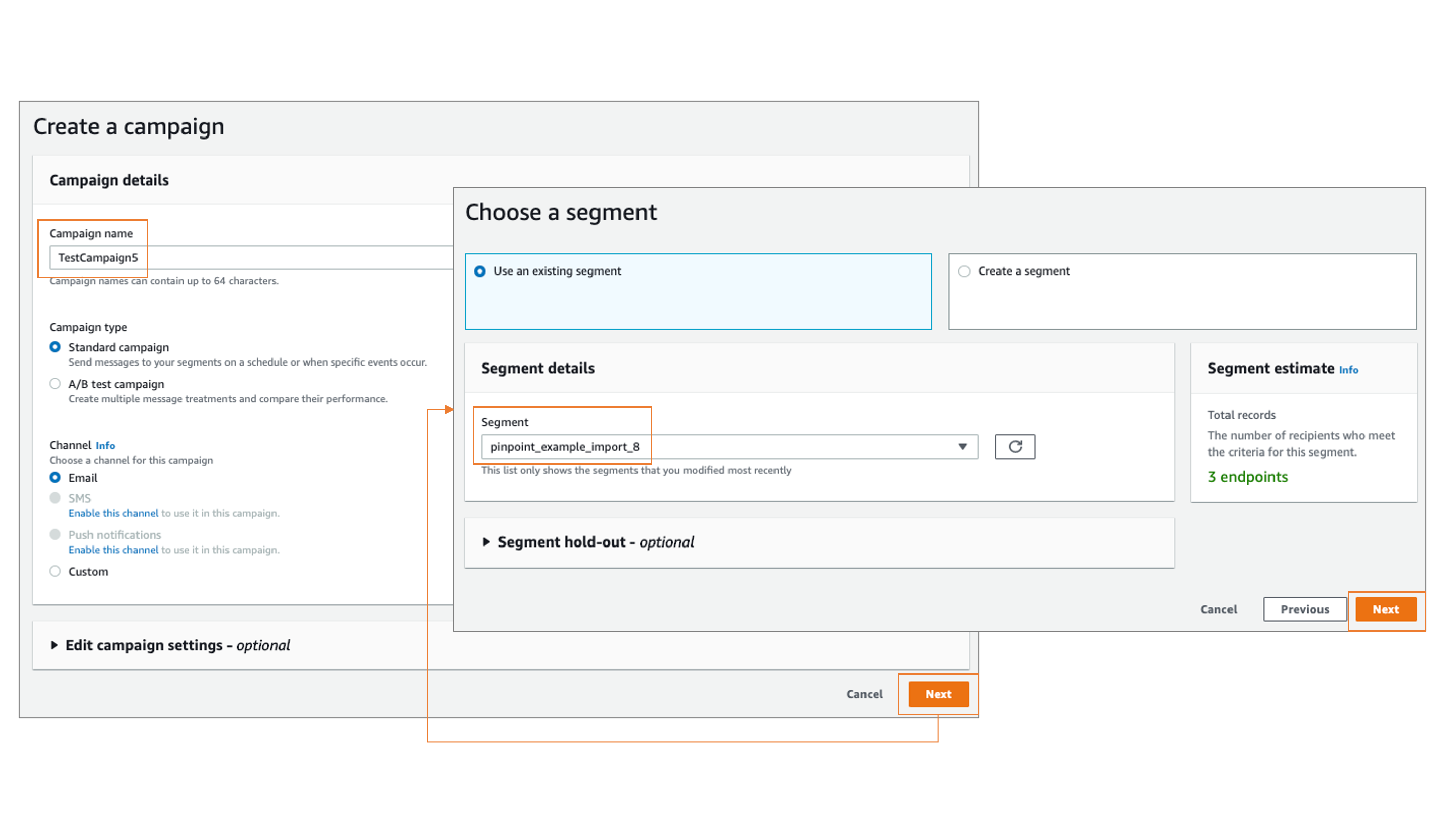Open the Segment estimate Info link
Image resolution: width=1456 pixels, height=819 pixels.
click(1349, 370)
